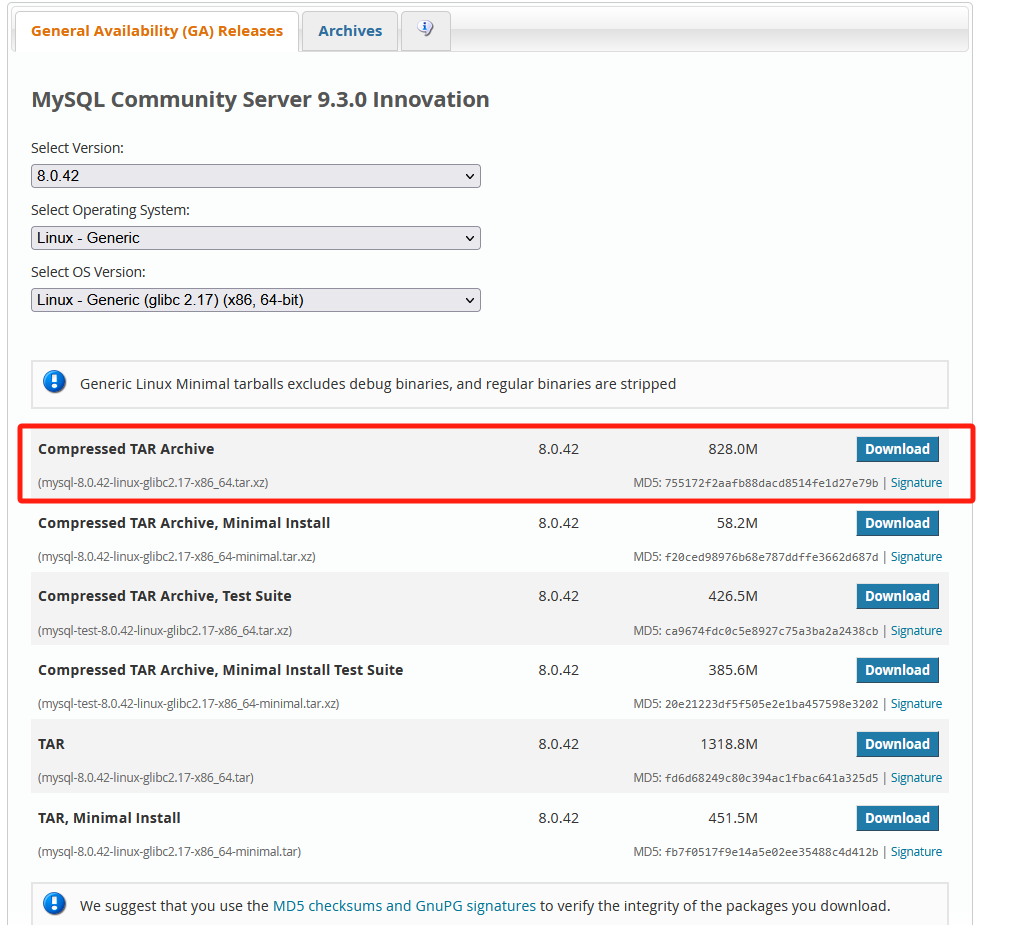Open MD5 checksums and GnuPG signatures link
Viewport: 1020px width, 925px height.
coord(404,905)
